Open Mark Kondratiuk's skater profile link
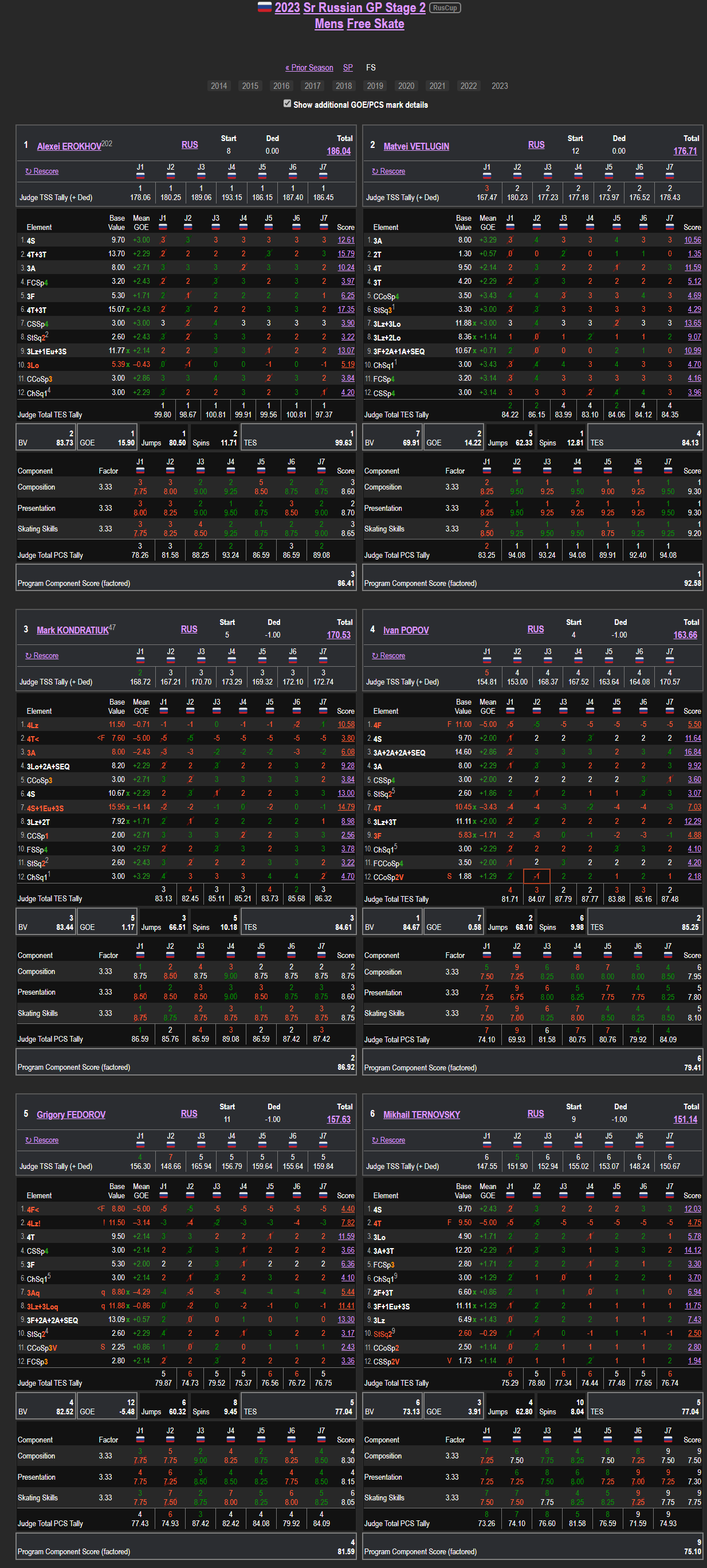707x1568 pixels. click(x=72, y=630)
